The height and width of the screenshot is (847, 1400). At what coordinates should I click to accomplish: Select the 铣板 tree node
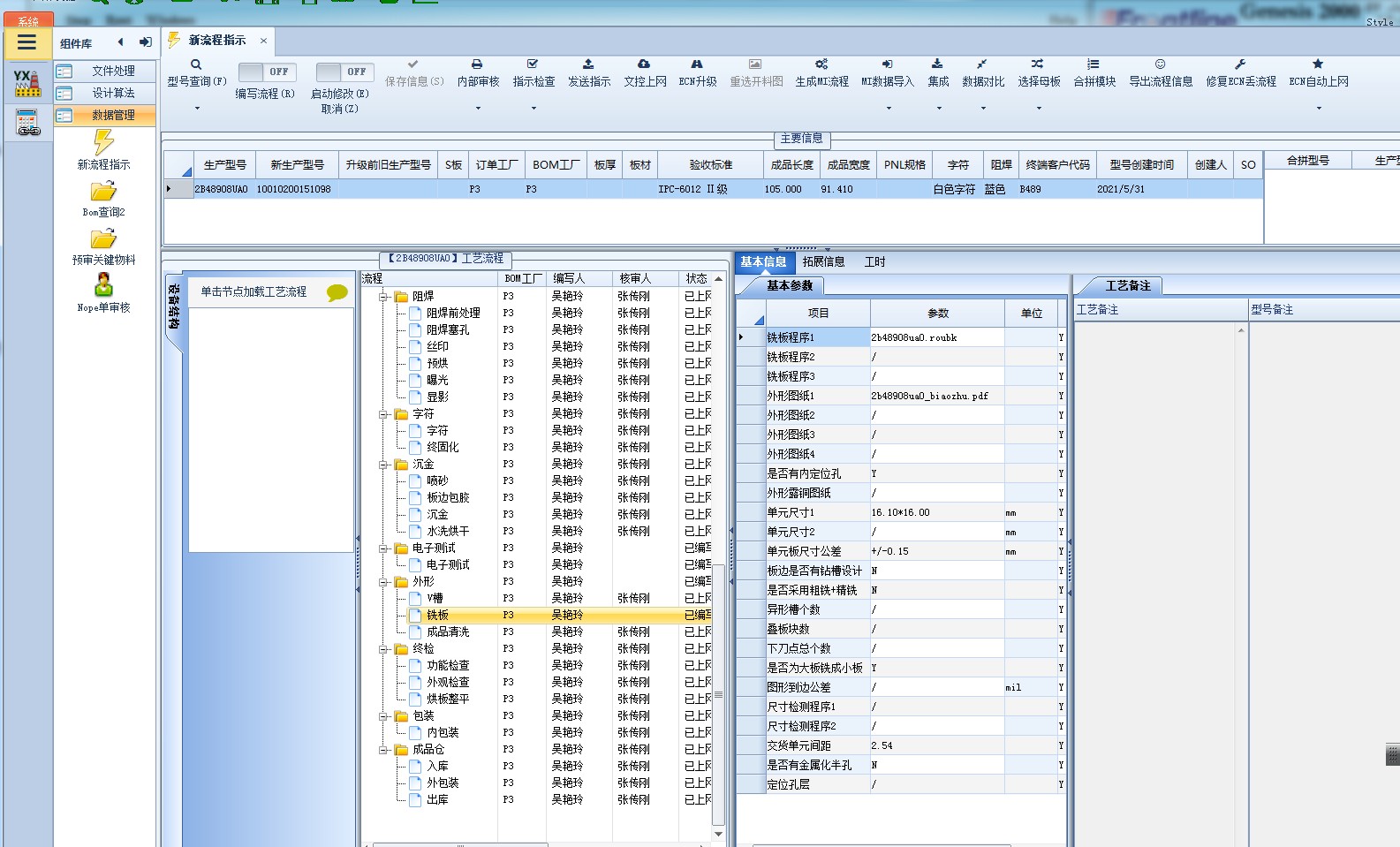pyautogui.click(x=438, y=616)
